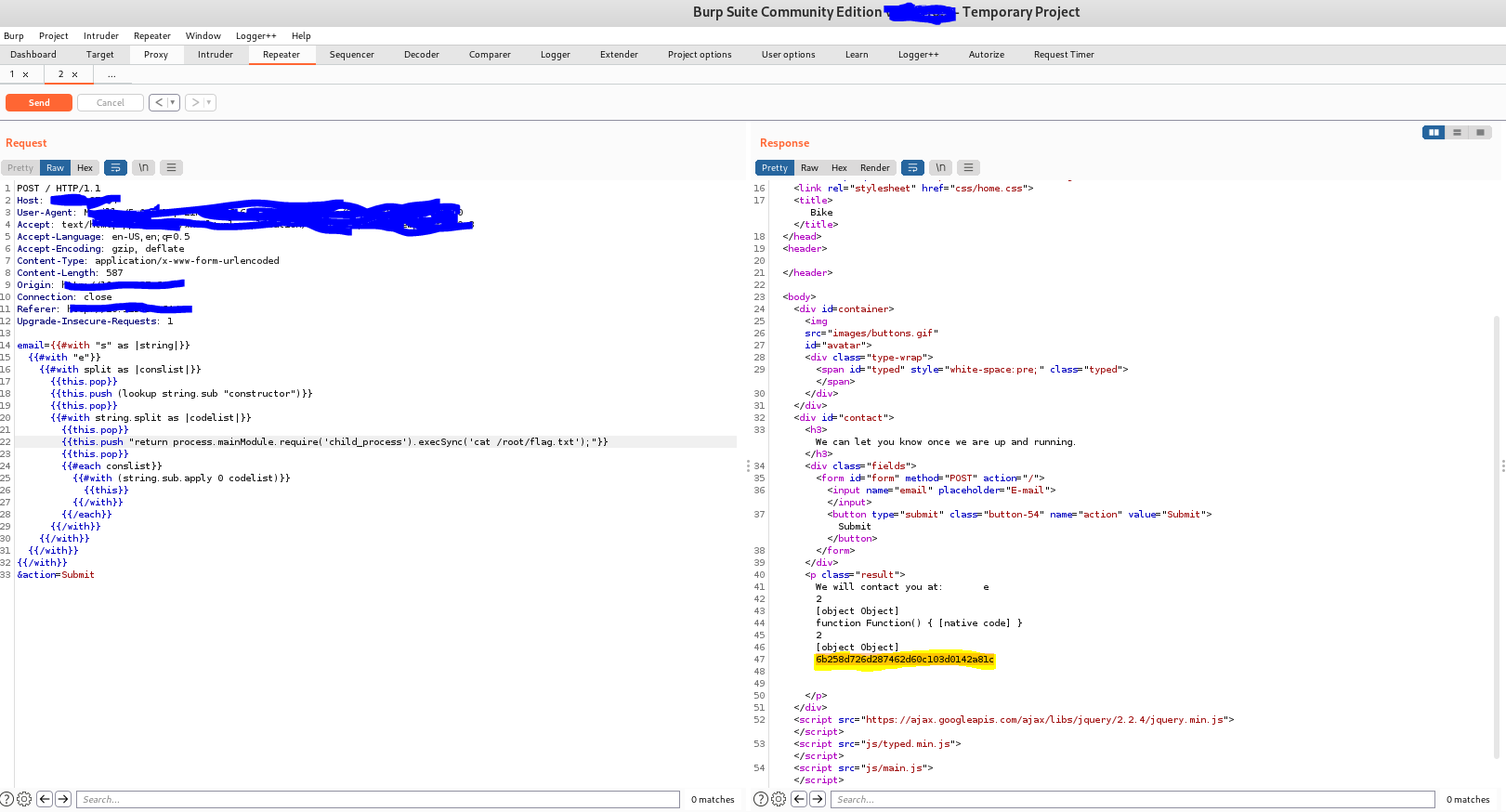
Task: Go to previous search match in Request
Action: coord(44,799)
